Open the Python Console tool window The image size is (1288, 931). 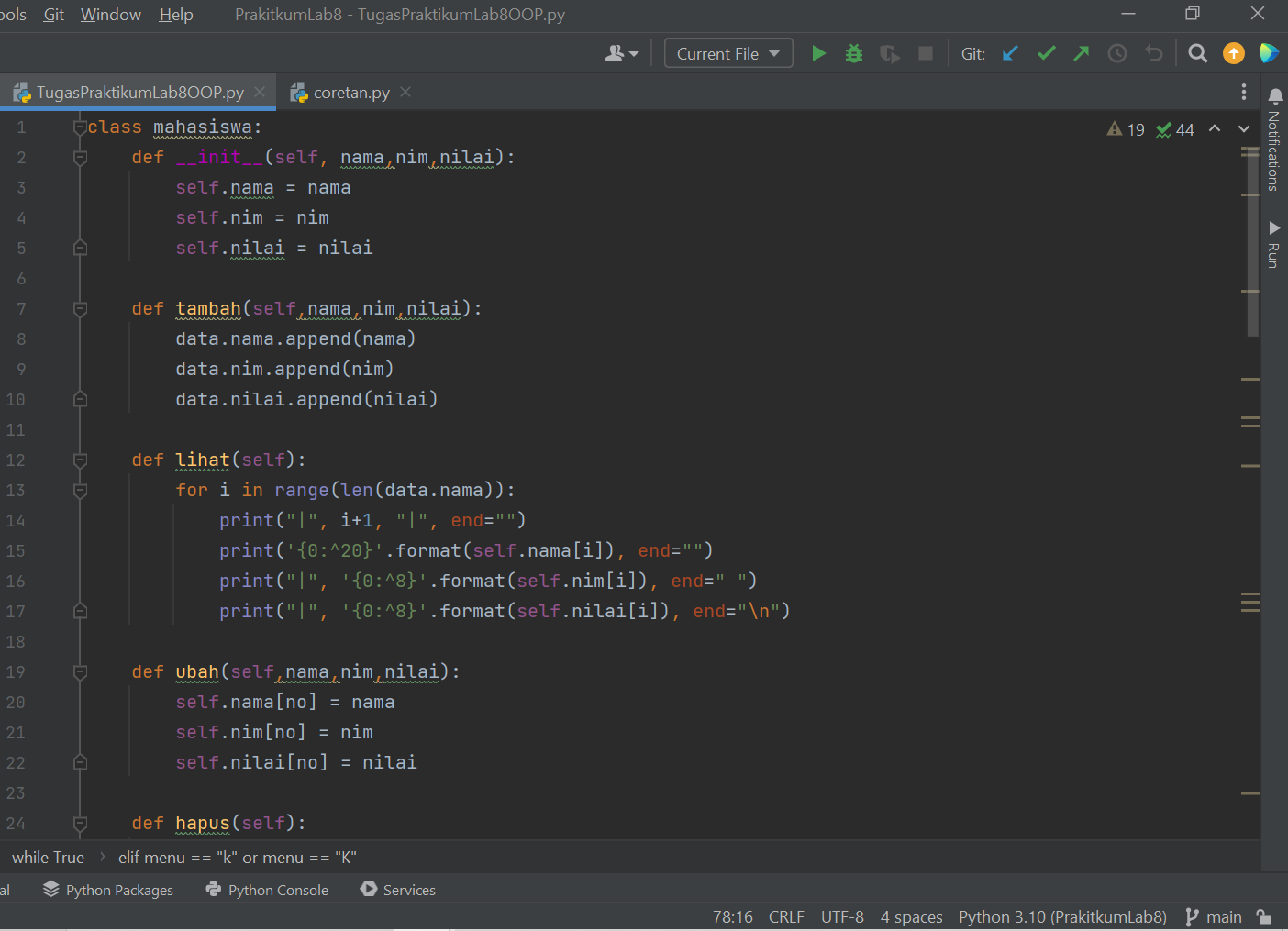tap(267, 890)
